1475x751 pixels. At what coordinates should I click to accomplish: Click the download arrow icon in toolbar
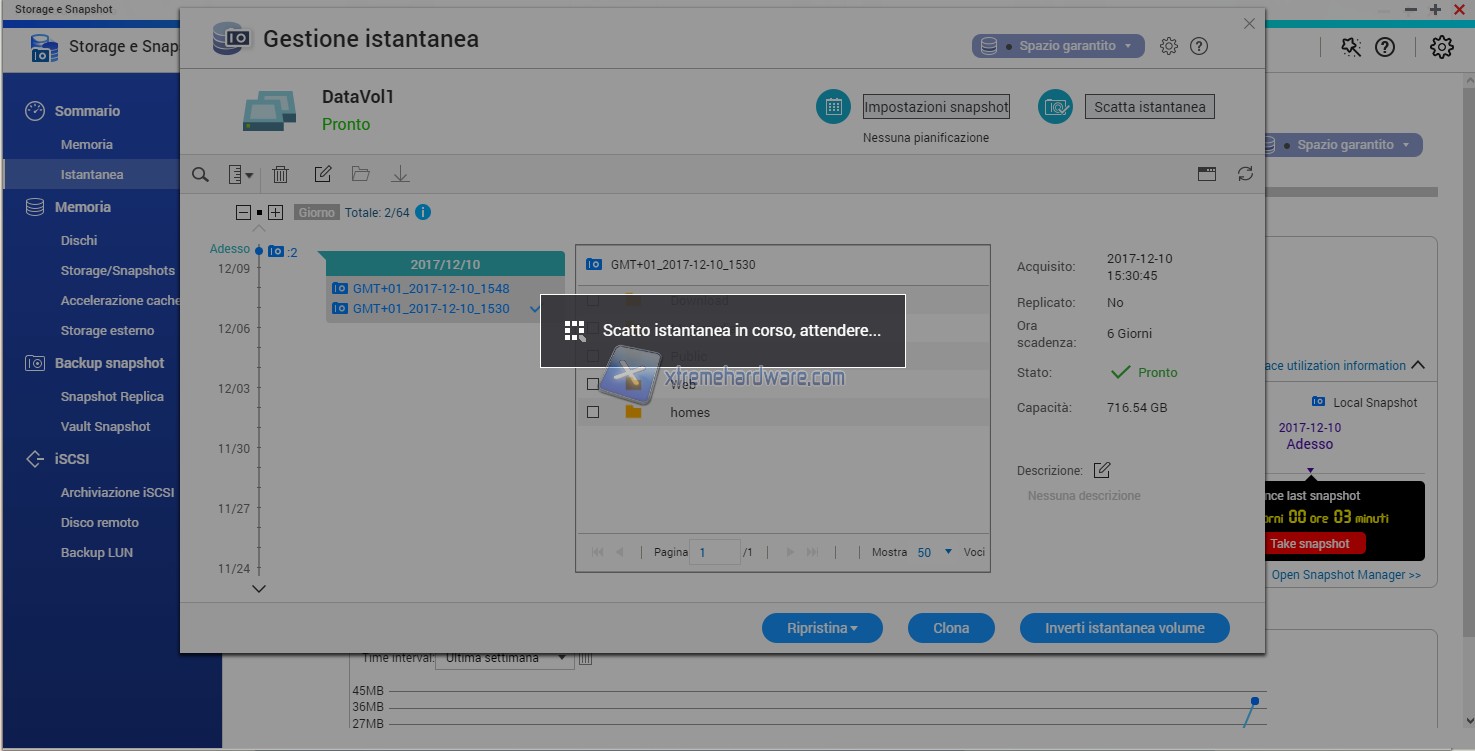[400, 175]
